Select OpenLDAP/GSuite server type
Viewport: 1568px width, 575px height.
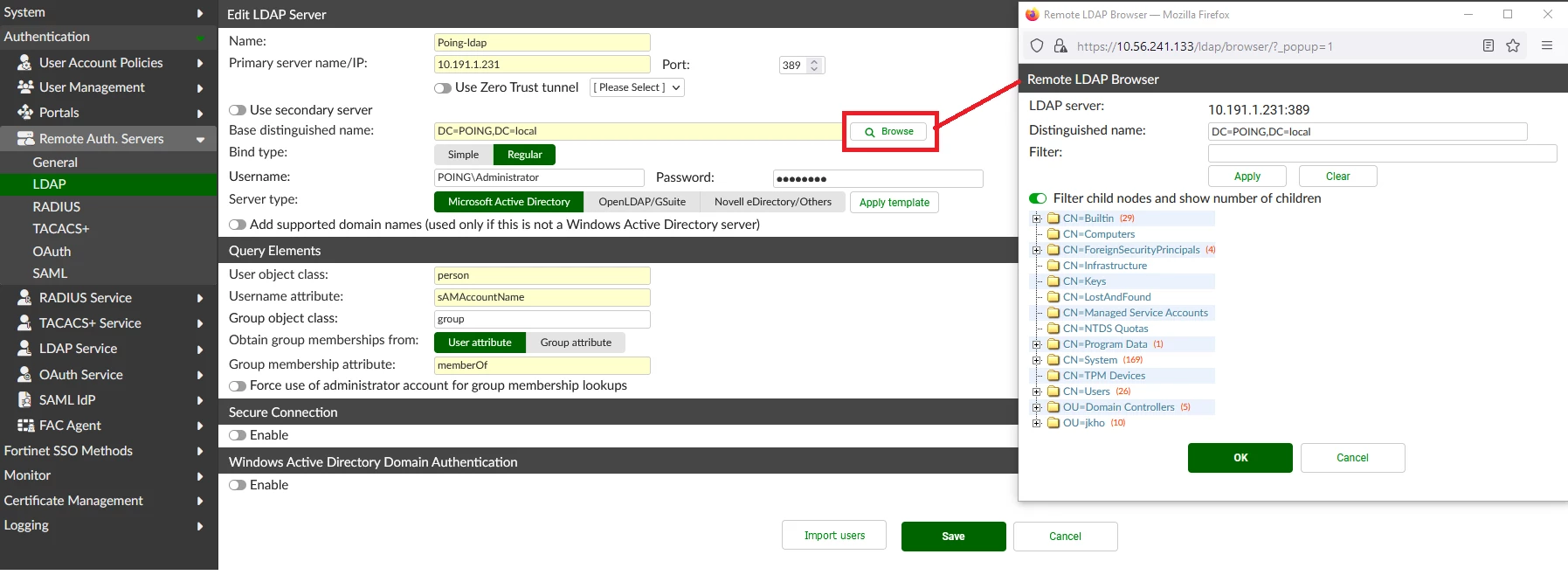pyautogui.click(x=642, y=202)
